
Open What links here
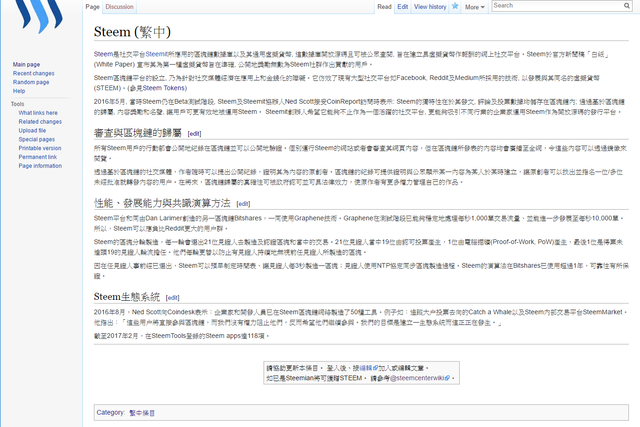(x=38, y=113)
